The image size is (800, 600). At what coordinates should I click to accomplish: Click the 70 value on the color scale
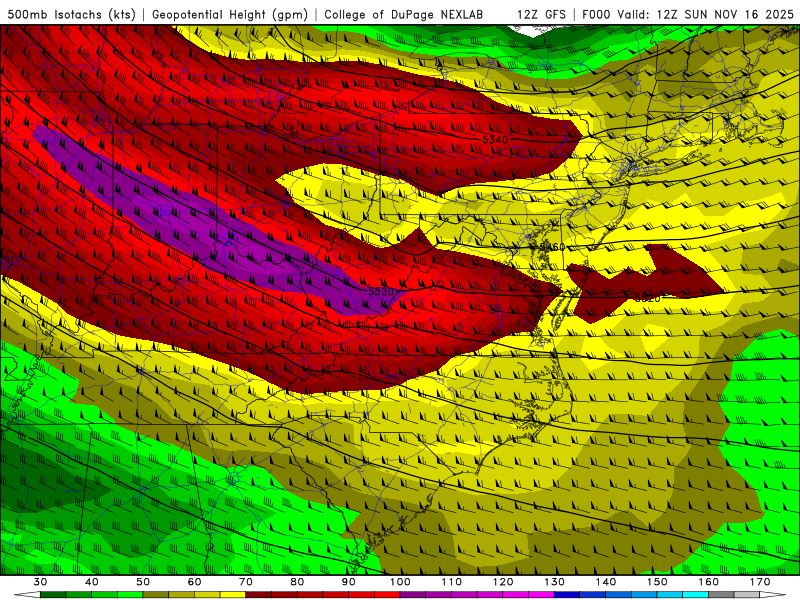(x=246, y=582)
